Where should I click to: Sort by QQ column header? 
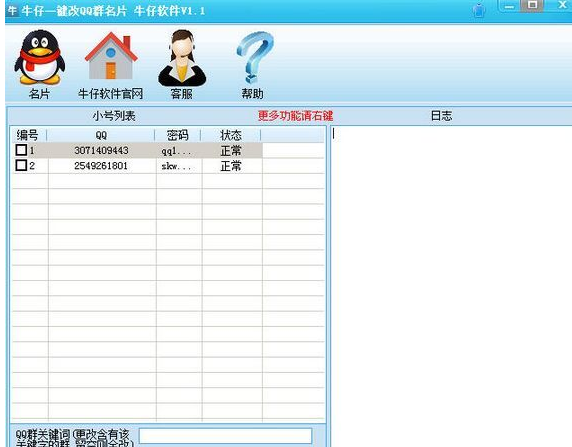[101, 135]
